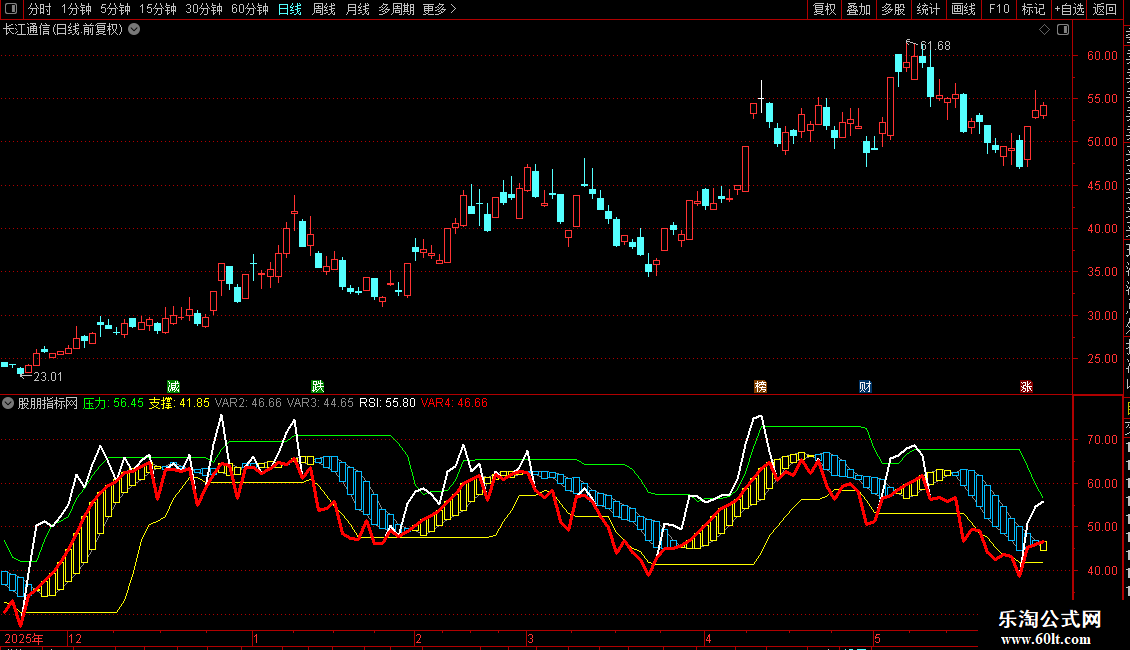Viewport: 1130px width, 650px height.
Task: Select the 60分钟 period tab
Action: pyautogui.click(x=250, y=9)
